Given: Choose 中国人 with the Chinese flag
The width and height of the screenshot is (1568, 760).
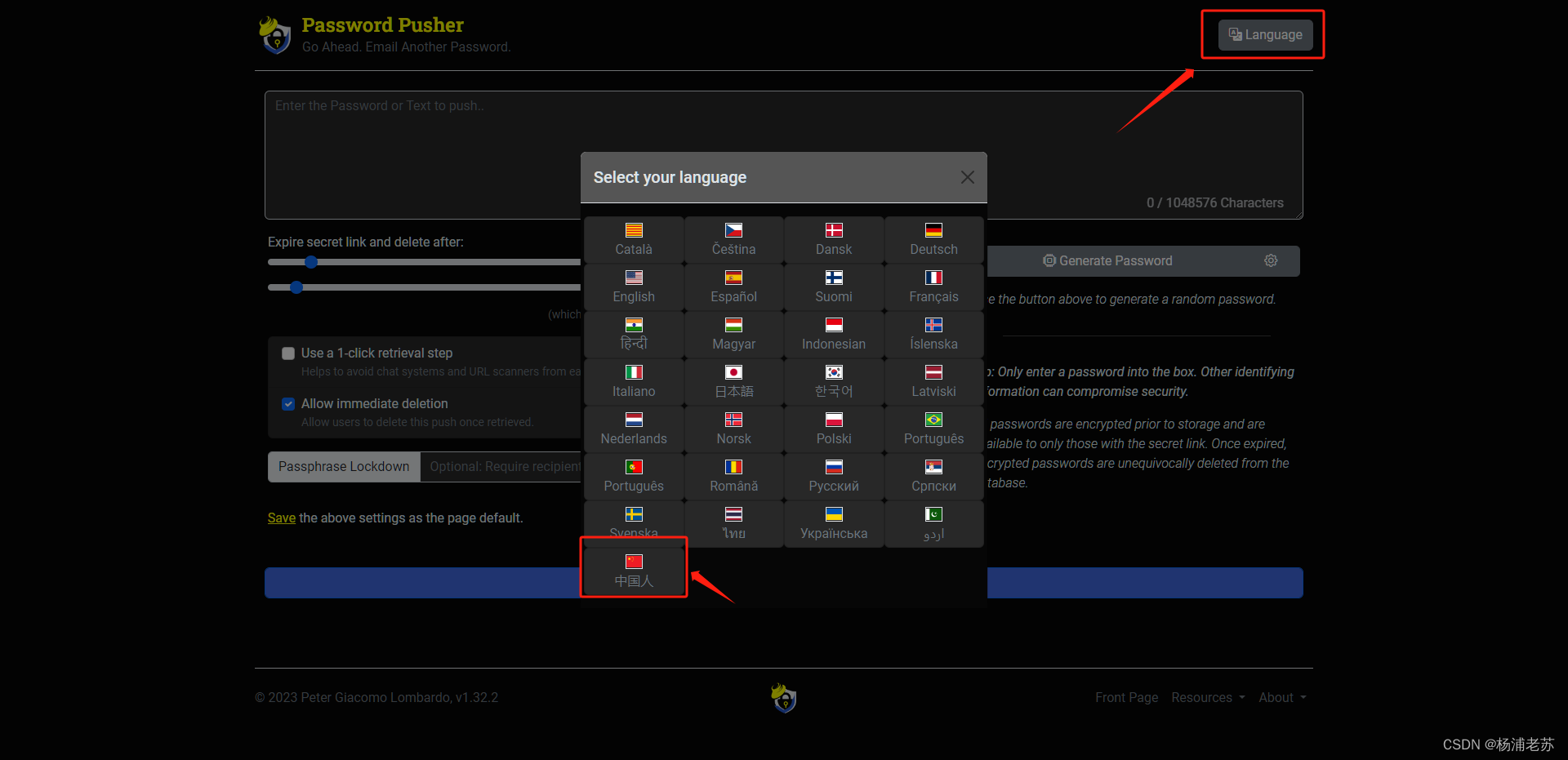Looking at the screenshot, I should (x=634, y=570).
